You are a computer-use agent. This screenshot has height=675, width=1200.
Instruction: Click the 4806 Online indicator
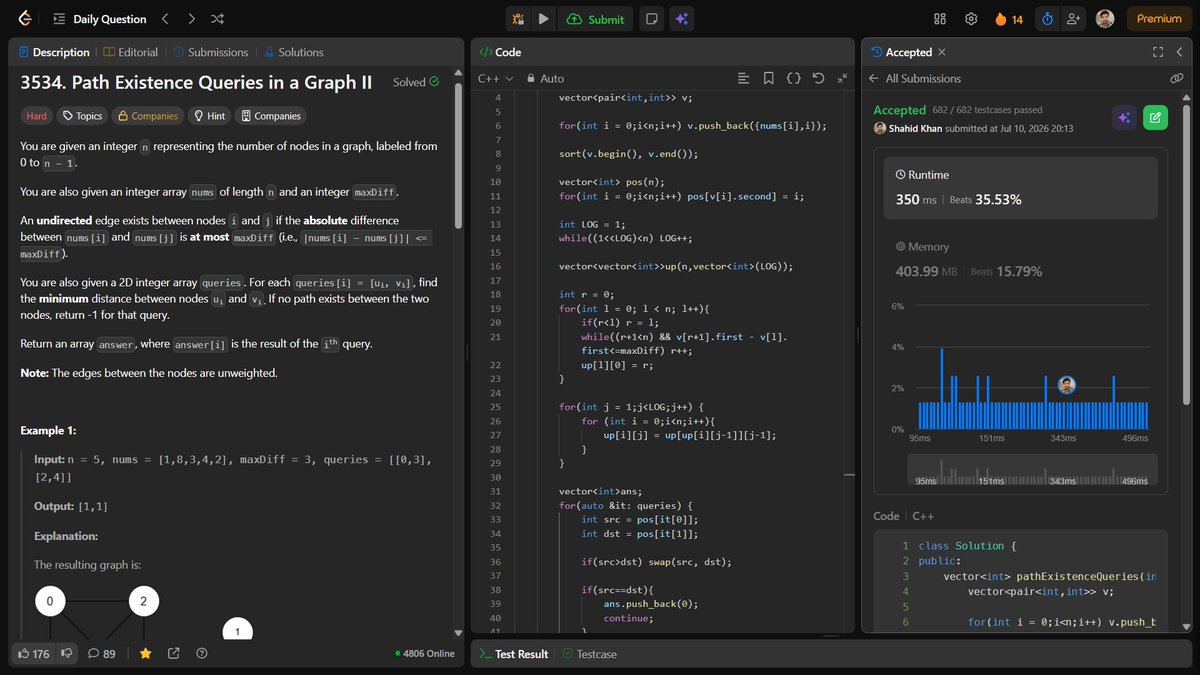(425, 653)
